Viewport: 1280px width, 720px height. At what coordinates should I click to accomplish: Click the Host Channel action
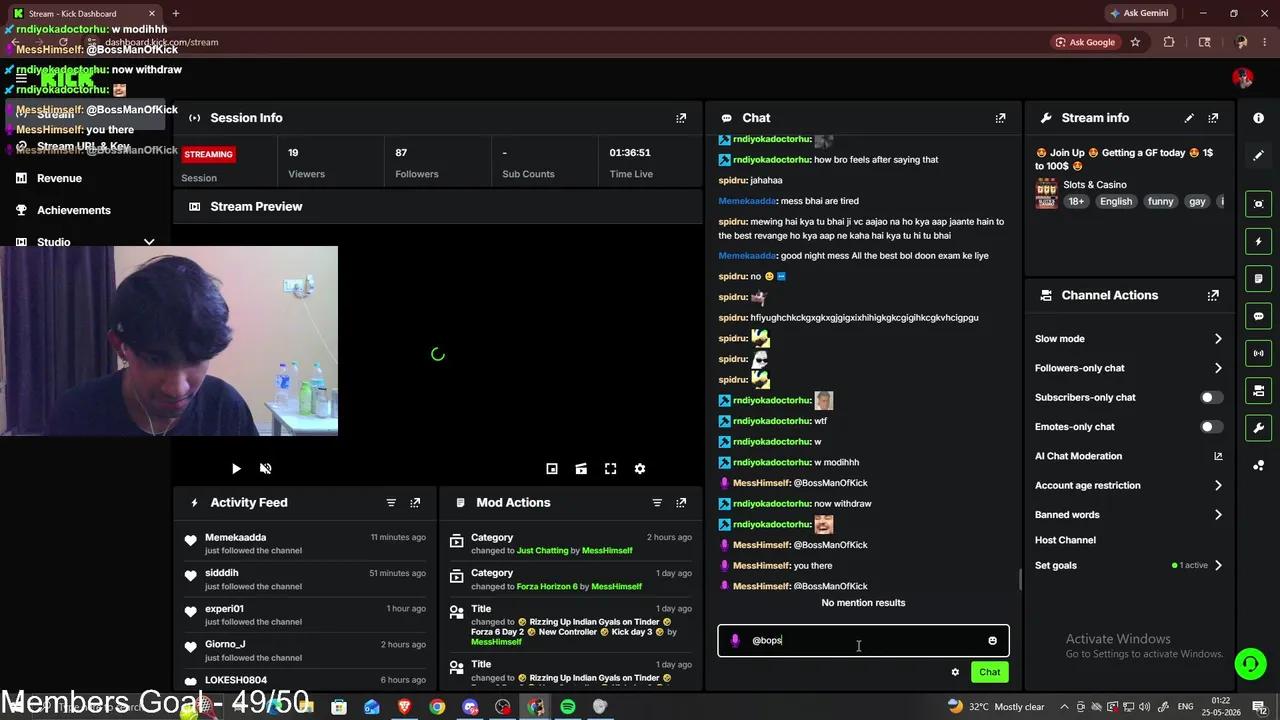click(x=1065, y=540)
